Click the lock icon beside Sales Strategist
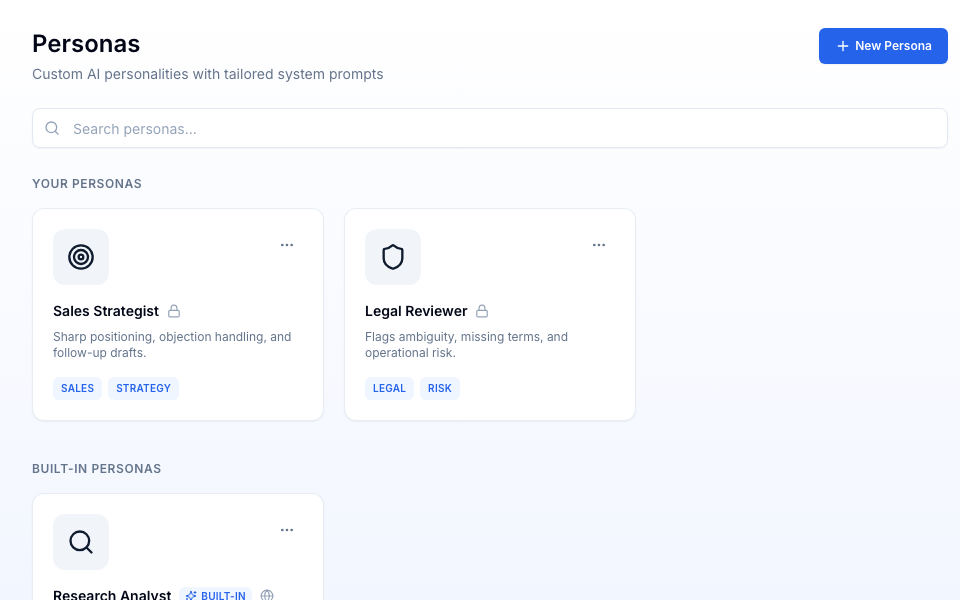 (174, 311)
